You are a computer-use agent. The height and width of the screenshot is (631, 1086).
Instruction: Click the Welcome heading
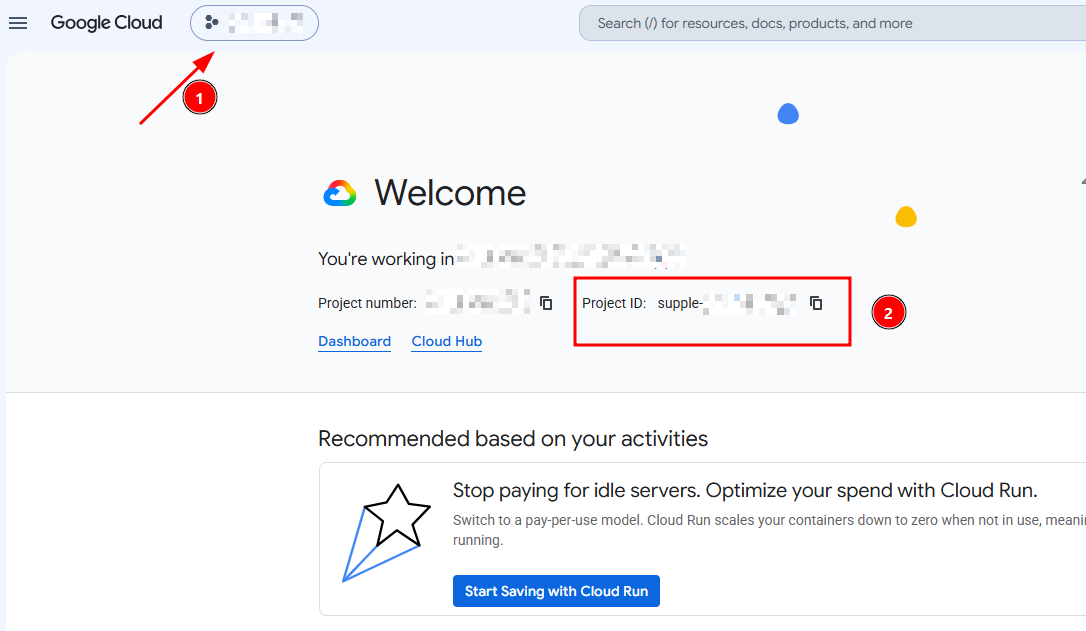coord(450,193)
